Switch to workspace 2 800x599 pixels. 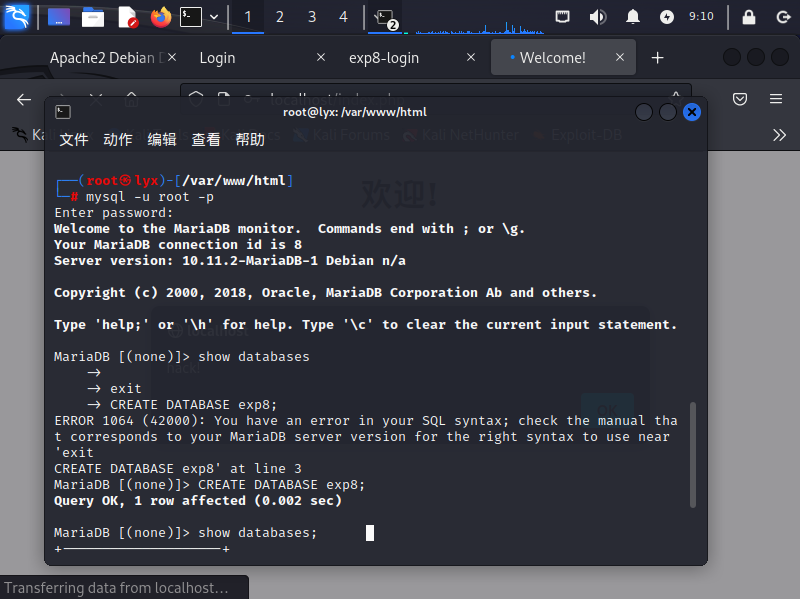pos(280,17)
